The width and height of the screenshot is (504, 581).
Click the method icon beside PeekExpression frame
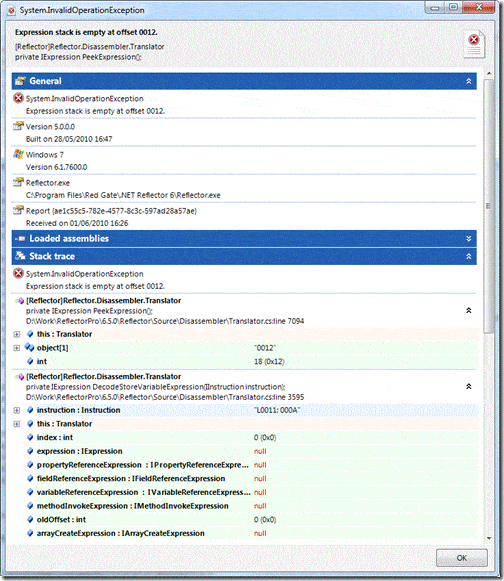coord(19,301)
